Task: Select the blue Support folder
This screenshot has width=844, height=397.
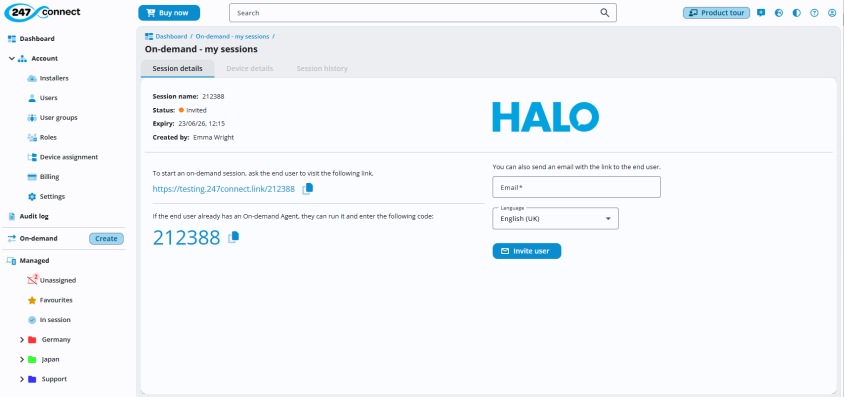Action: click(32, 379)
